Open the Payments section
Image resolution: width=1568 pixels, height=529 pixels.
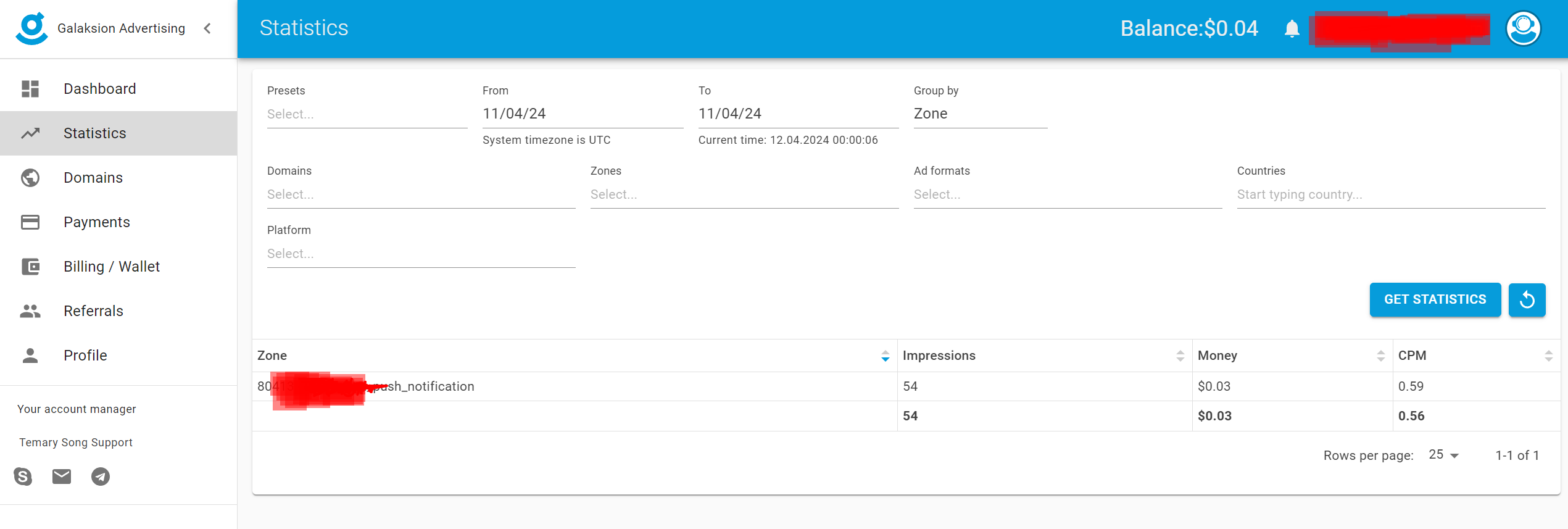pos(118,222)
